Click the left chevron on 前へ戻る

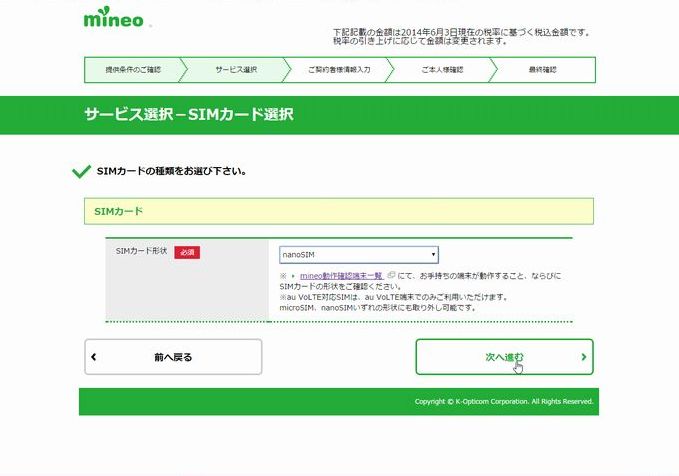coord(94,357)
